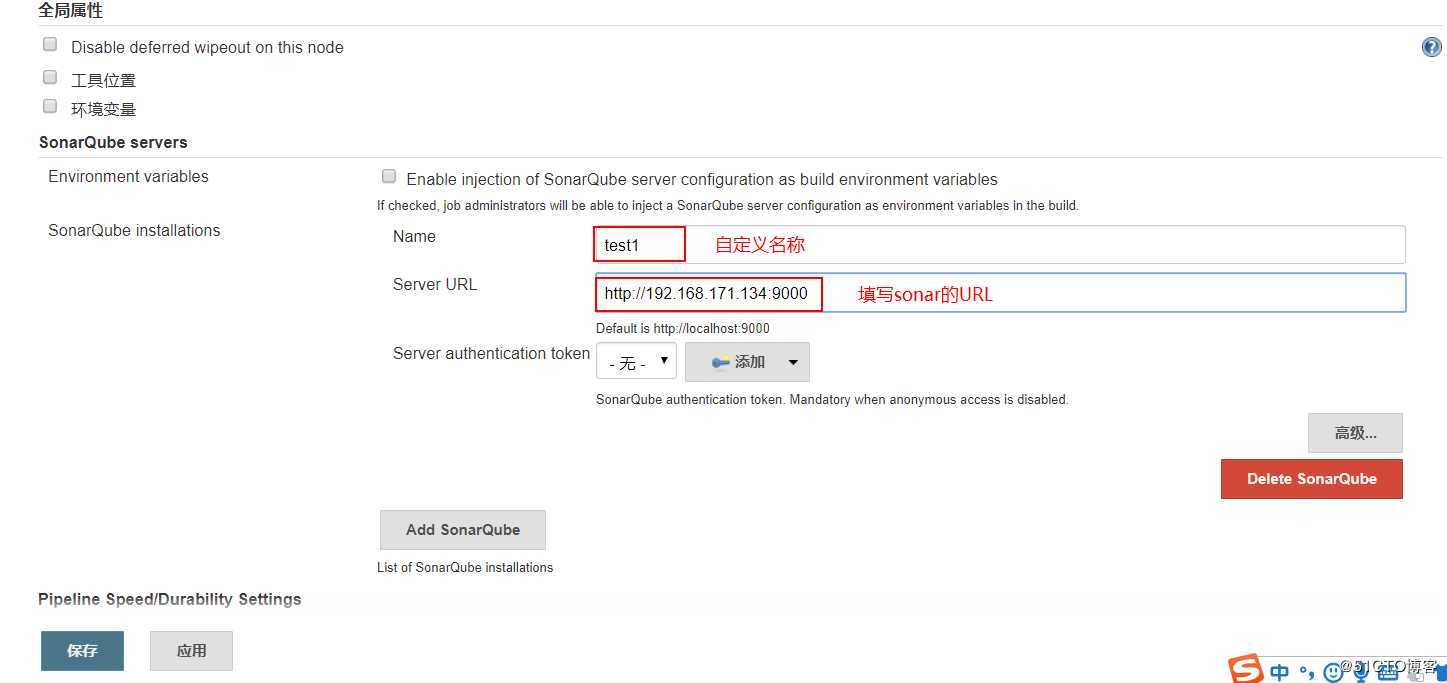Viewport: 1447px width, 683px height.
Task: Enable the 环境变量 checkbox
Action: tap(50, 106)
